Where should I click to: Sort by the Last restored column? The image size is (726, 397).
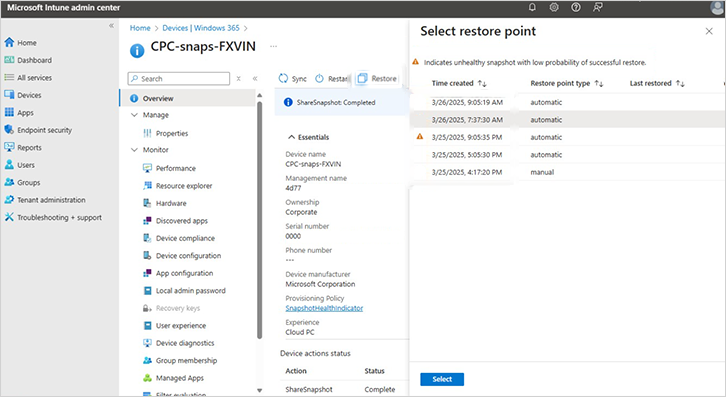(x=657, y=83)
